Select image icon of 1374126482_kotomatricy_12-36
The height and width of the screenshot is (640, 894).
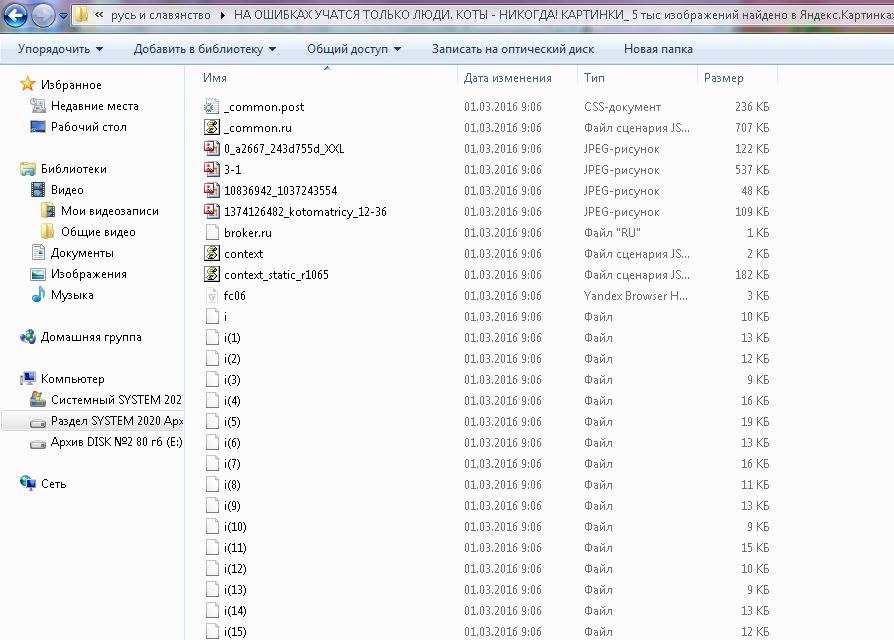212,211
